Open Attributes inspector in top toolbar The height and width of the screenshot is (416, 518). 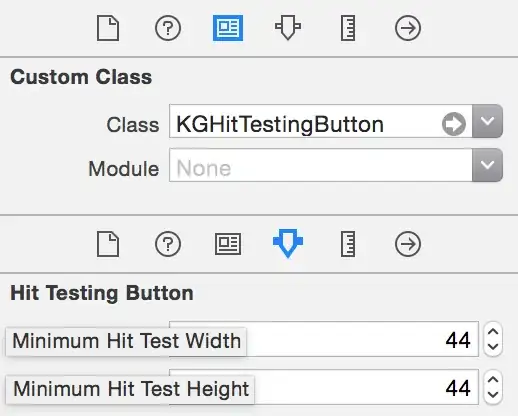pos(288,27)
